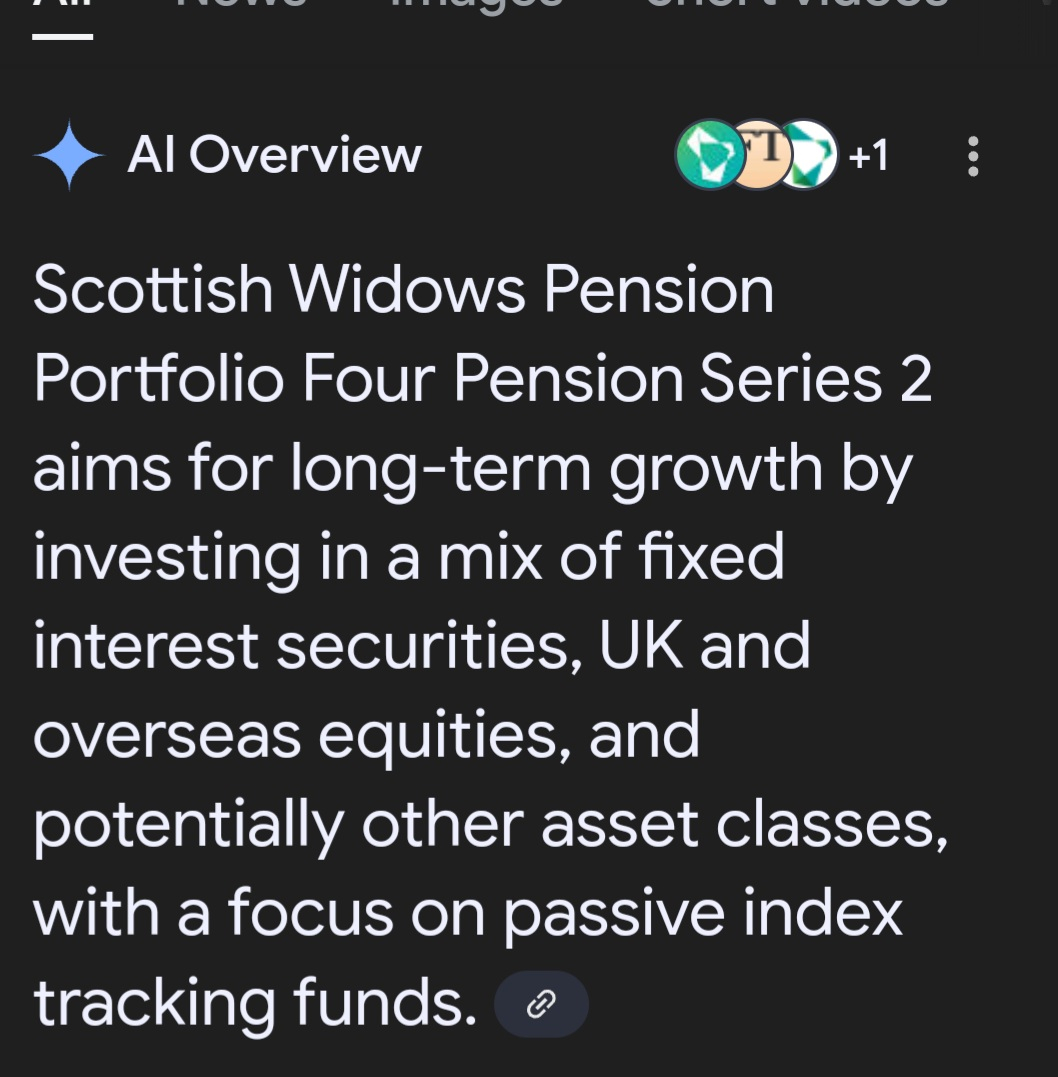Click the link chip after 'tracking funds.'
The height and width of the screenshot is (1077, 1058).
(x=541, y=1004)
